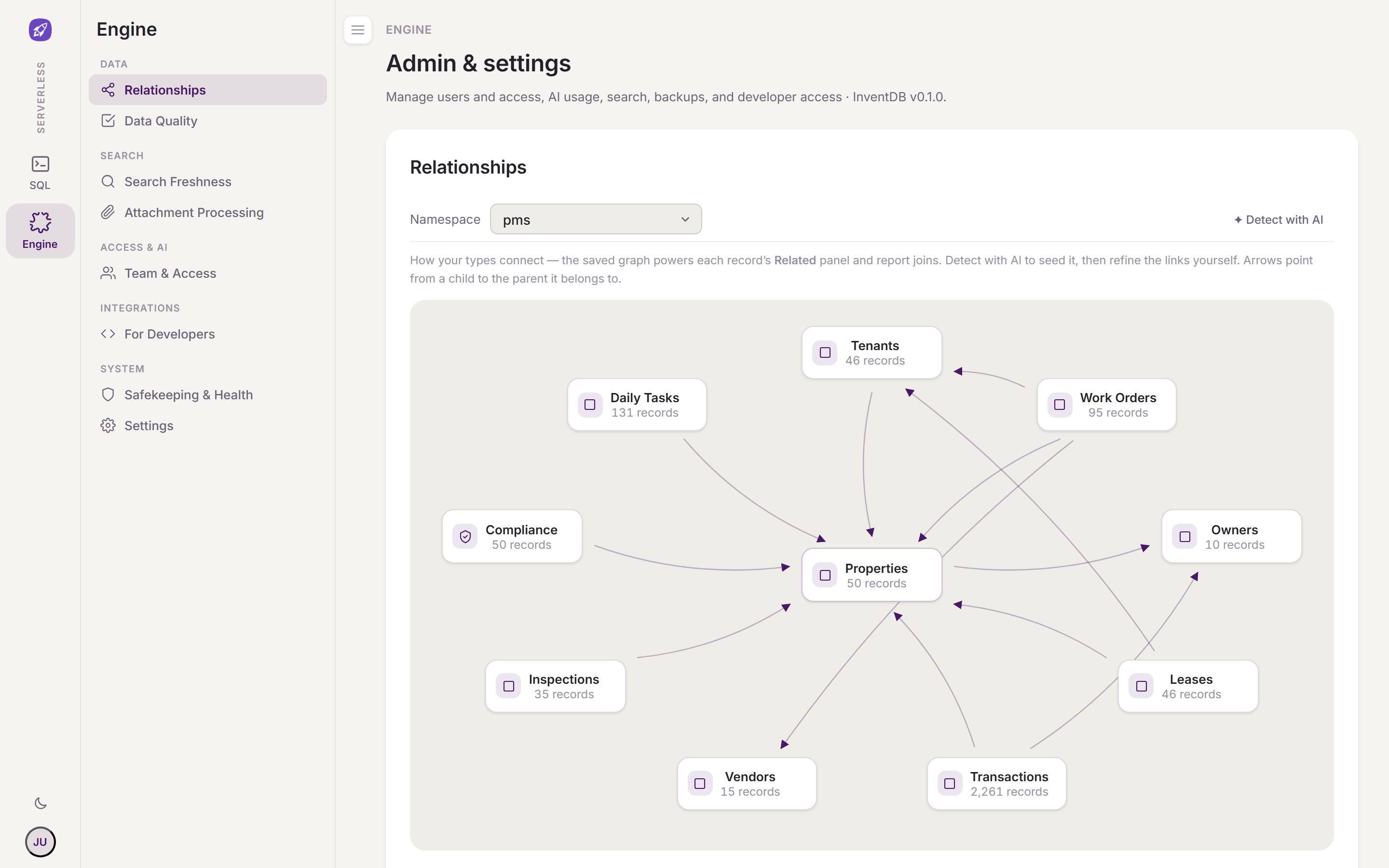Click the Owners node icon
Viewport: 1389px width, 868px height.
coord(1185,537)
